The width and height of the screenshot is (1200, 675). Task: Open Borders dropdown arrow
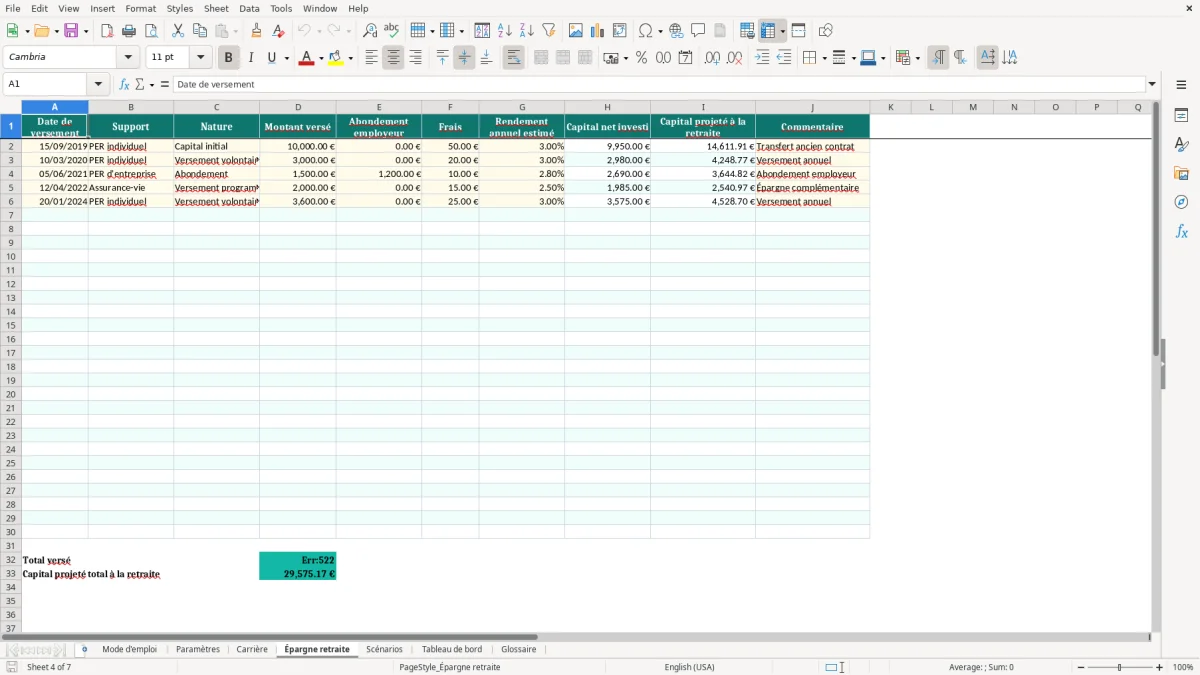(x=822, y=58)
